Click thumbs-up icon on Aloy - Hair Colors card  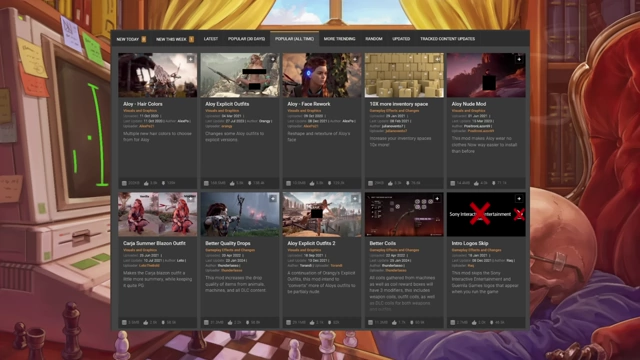click(146, 183)
